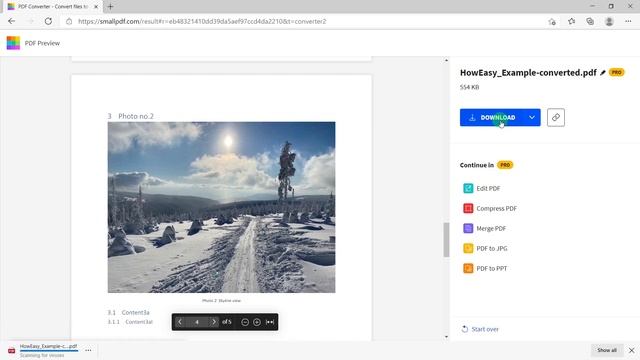Click the 554 KB file size text
The width and height of the screenshot is (640, 360).
click(469, 87)
